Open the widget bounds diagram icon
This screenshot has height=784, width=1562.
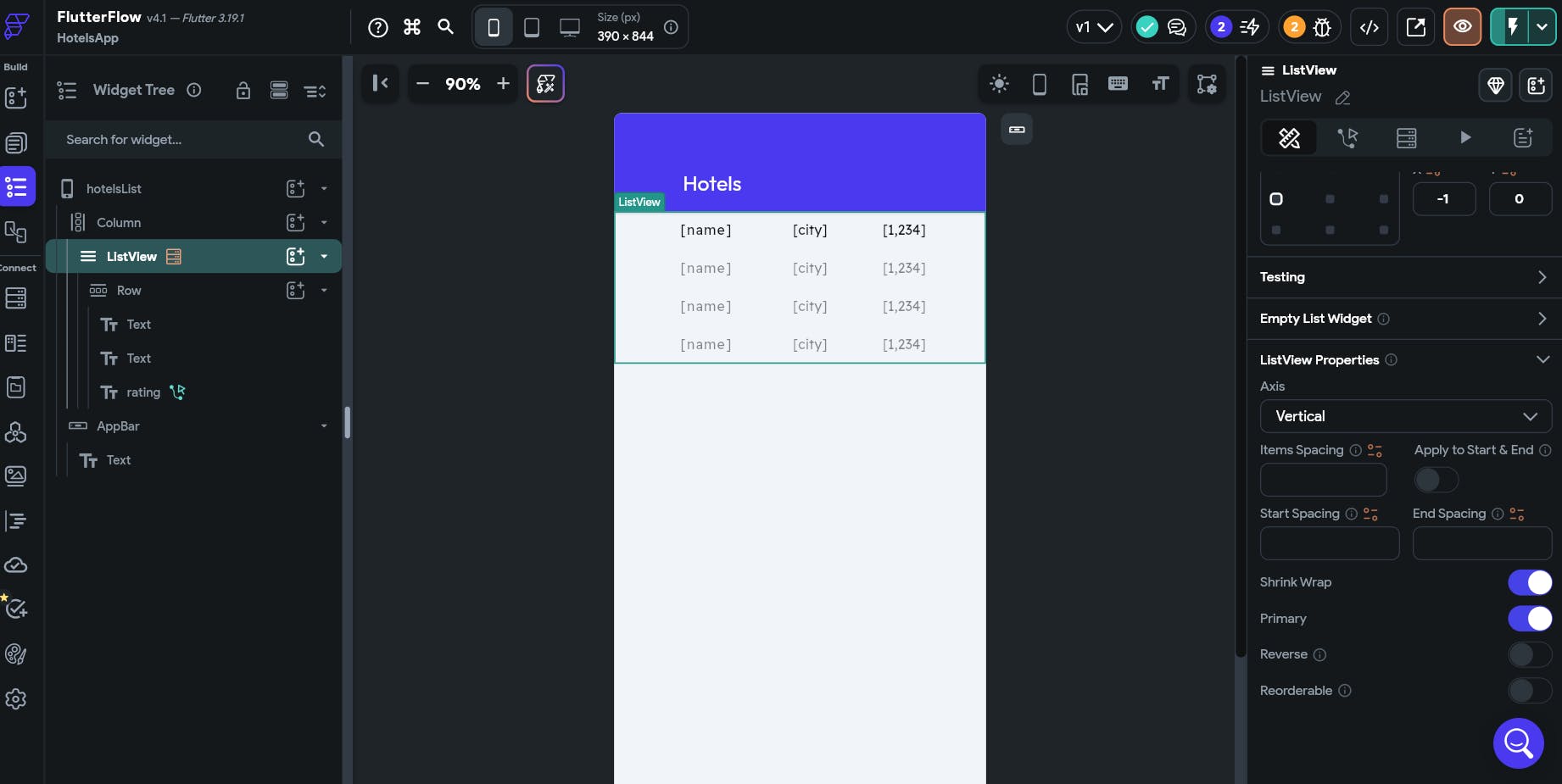pyautogui.click(x=1207, y=83)
